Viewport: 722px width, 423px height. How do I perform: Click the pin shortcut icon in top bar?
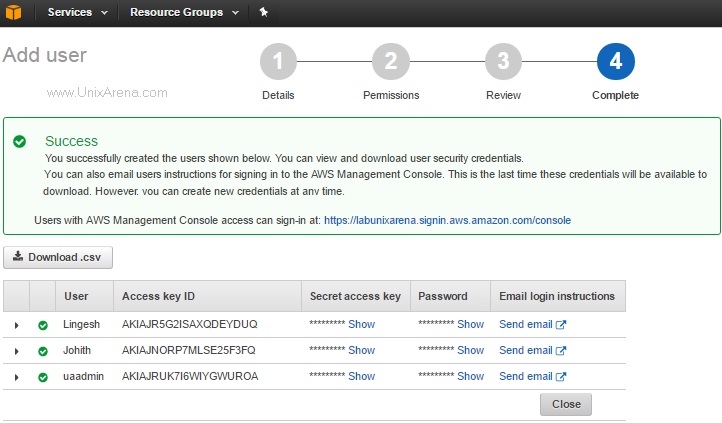point(263,12)
